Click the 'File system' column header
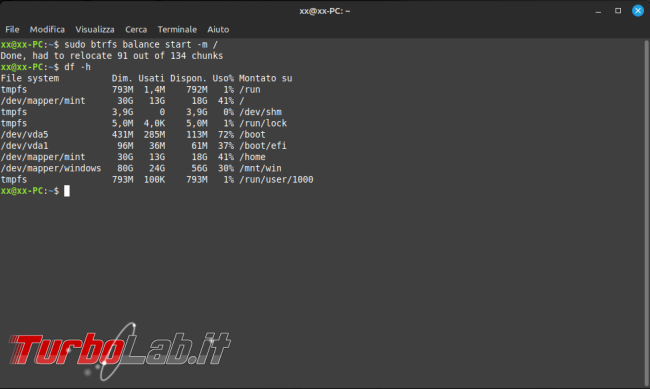The height and width of the screenshot is (389, 650). (30, 78)
